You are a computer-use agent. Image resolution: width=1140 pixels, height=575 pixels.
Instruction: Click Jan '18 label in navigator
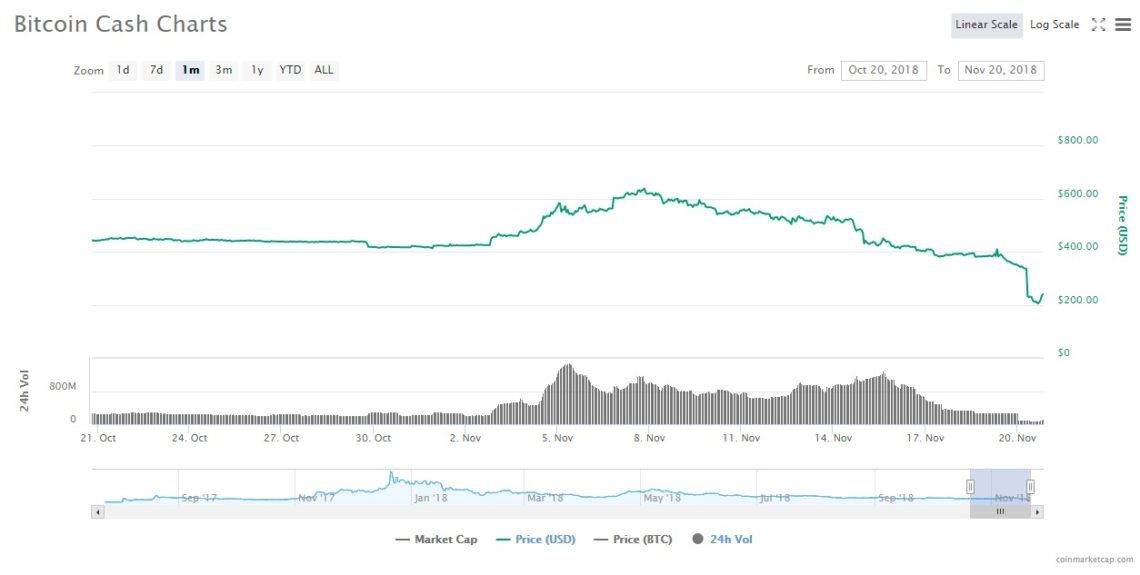tap(431, 498)
